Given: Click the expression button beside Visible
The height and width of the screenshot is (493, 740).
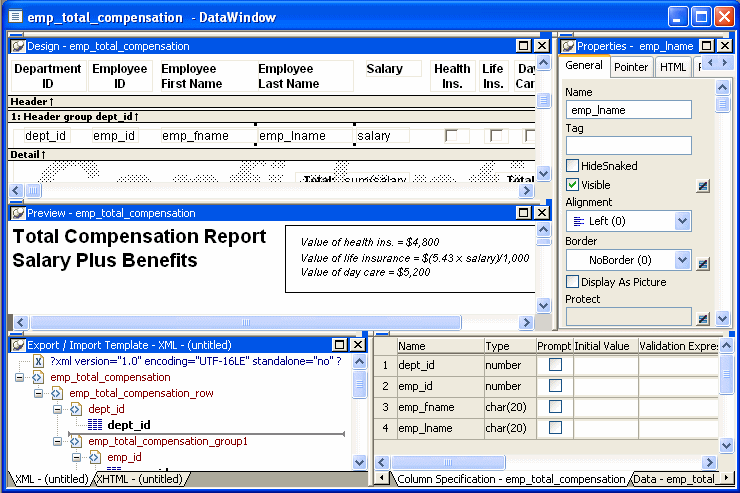Looking at the screenshot, I should 703,185.
